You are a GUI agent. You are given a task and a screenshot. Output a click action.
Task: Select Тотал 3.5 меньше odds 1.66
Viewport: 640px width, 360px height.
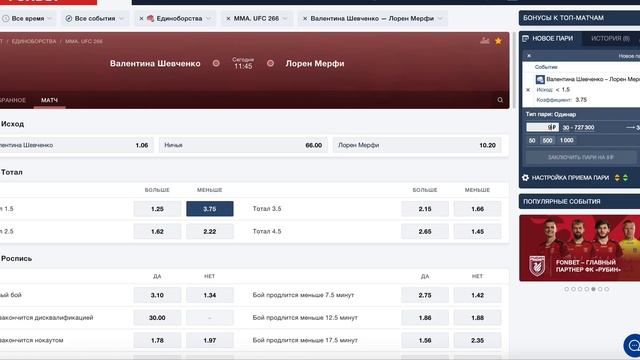477,209
